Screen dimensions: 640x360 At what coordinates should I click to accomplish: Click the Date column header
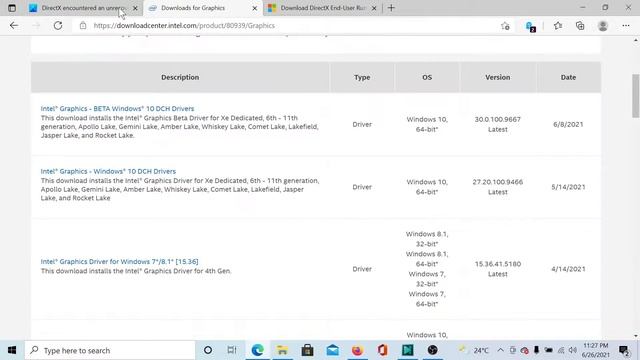click(x=568, y=77)
